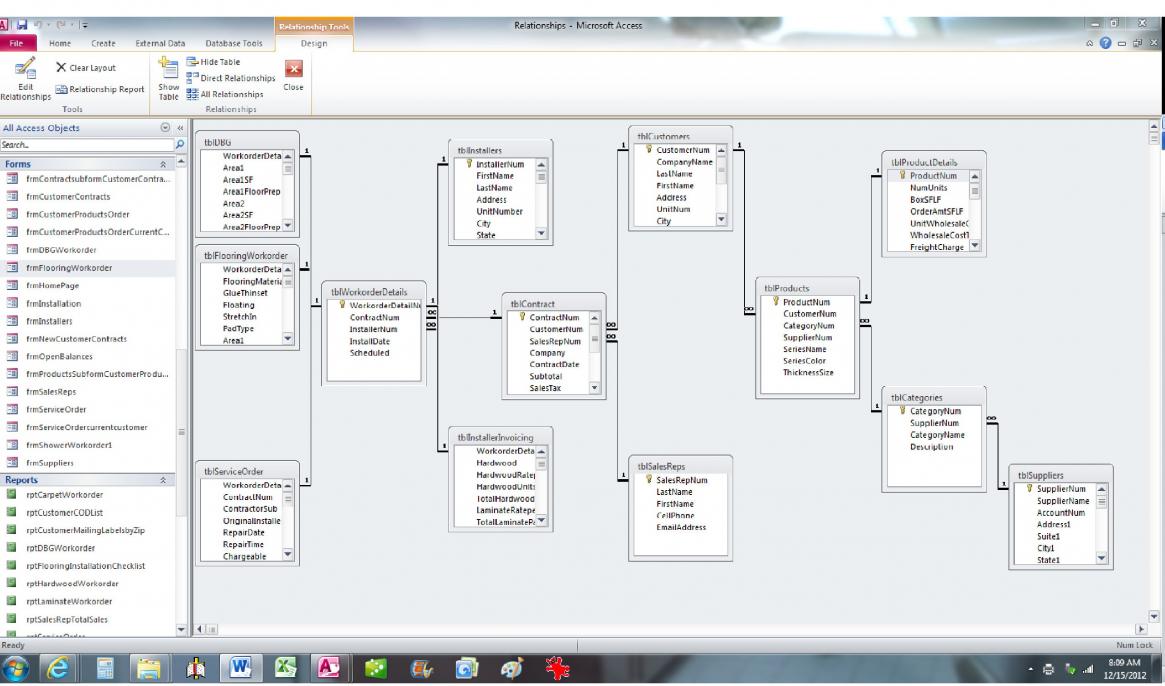
Task: Switch to the Database Tools tab
Action: 234,43
